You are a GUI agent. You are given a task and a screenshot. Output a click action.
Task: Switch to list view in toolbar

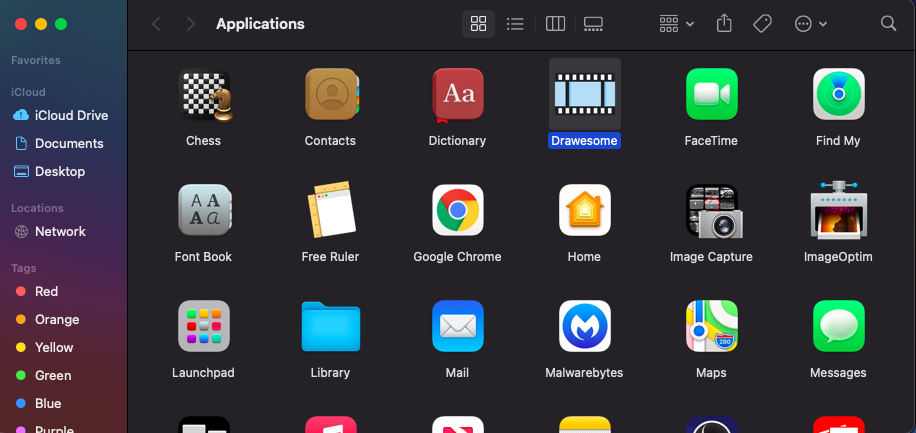point(515,24)
